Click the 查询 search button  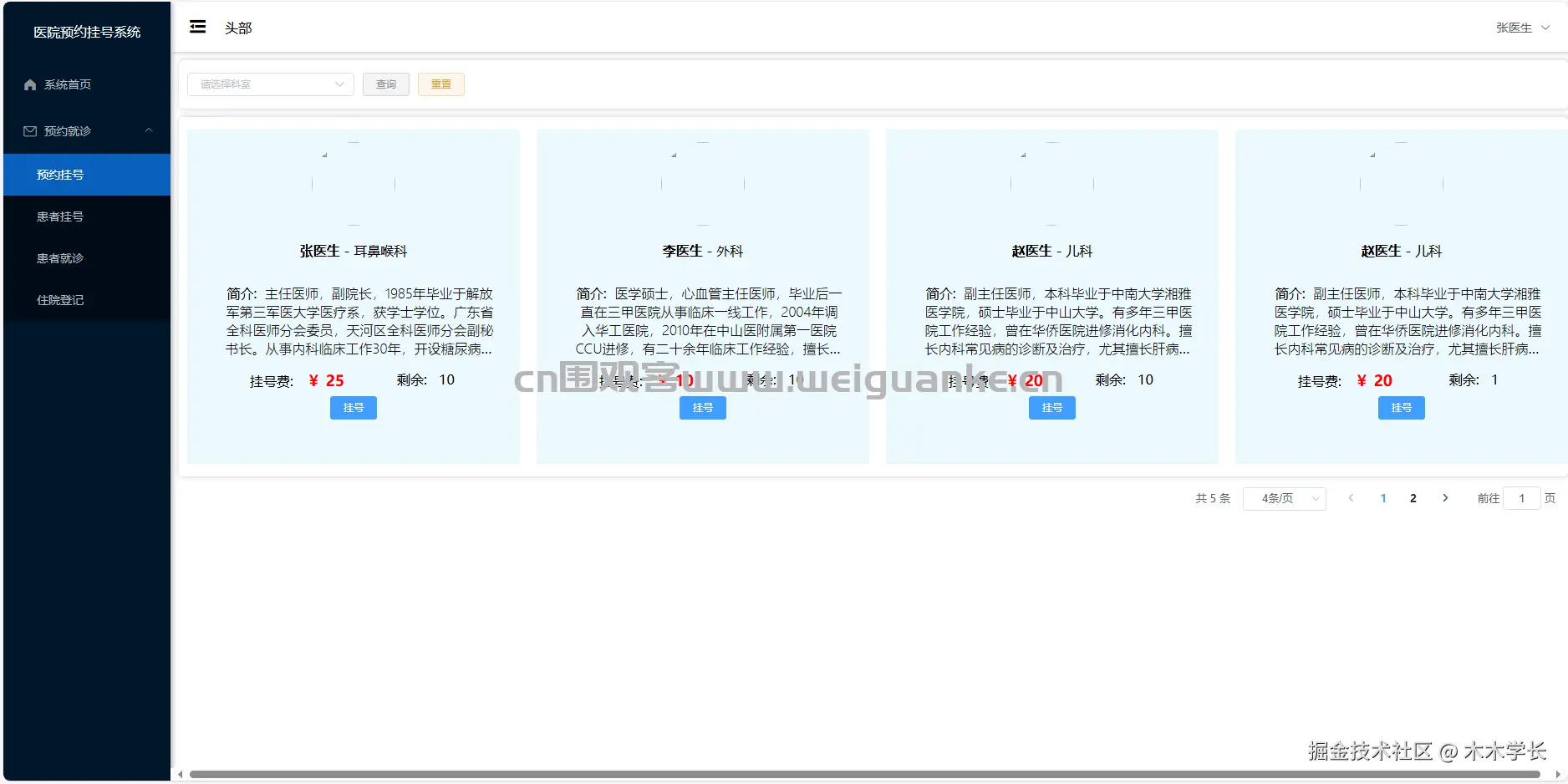point(385,84)
